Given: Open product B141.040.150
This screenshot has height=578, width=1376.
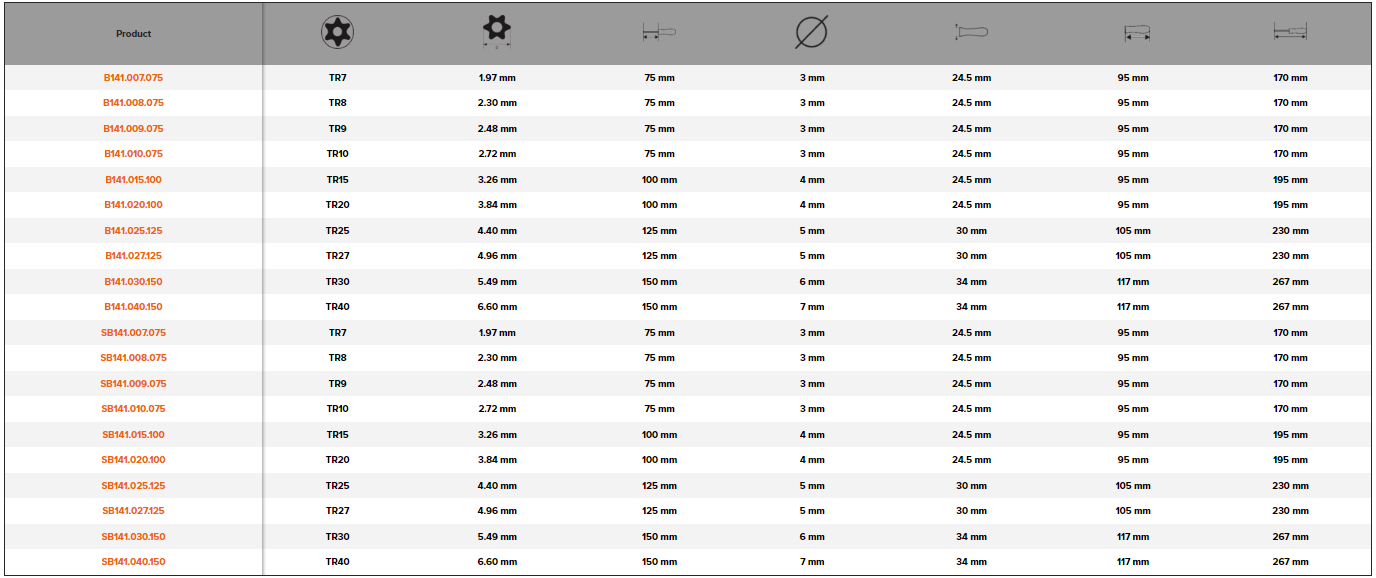Looking at the screenshot, I should point(133,307).
